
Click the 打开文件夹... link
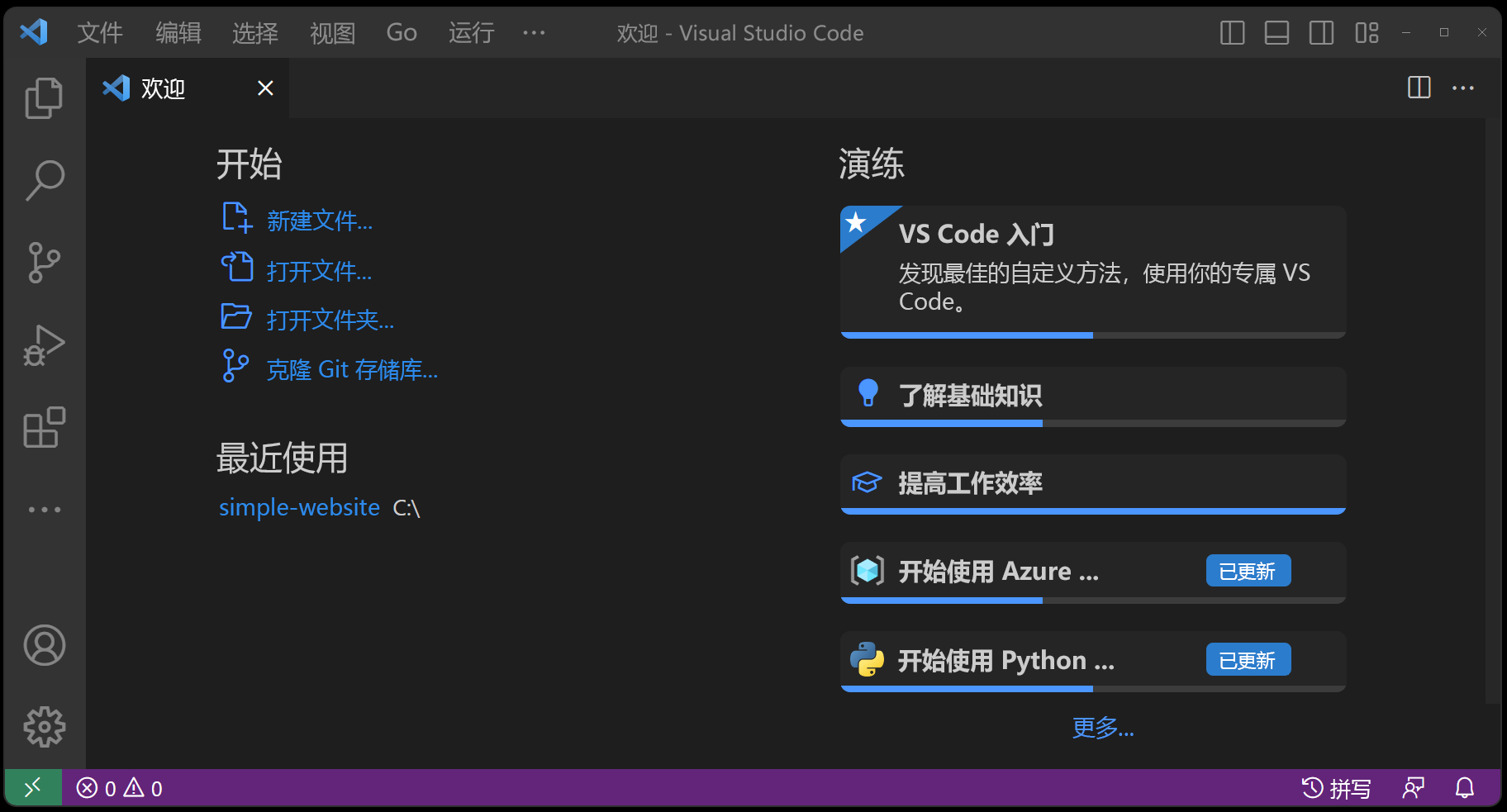[x=330, y=320]
